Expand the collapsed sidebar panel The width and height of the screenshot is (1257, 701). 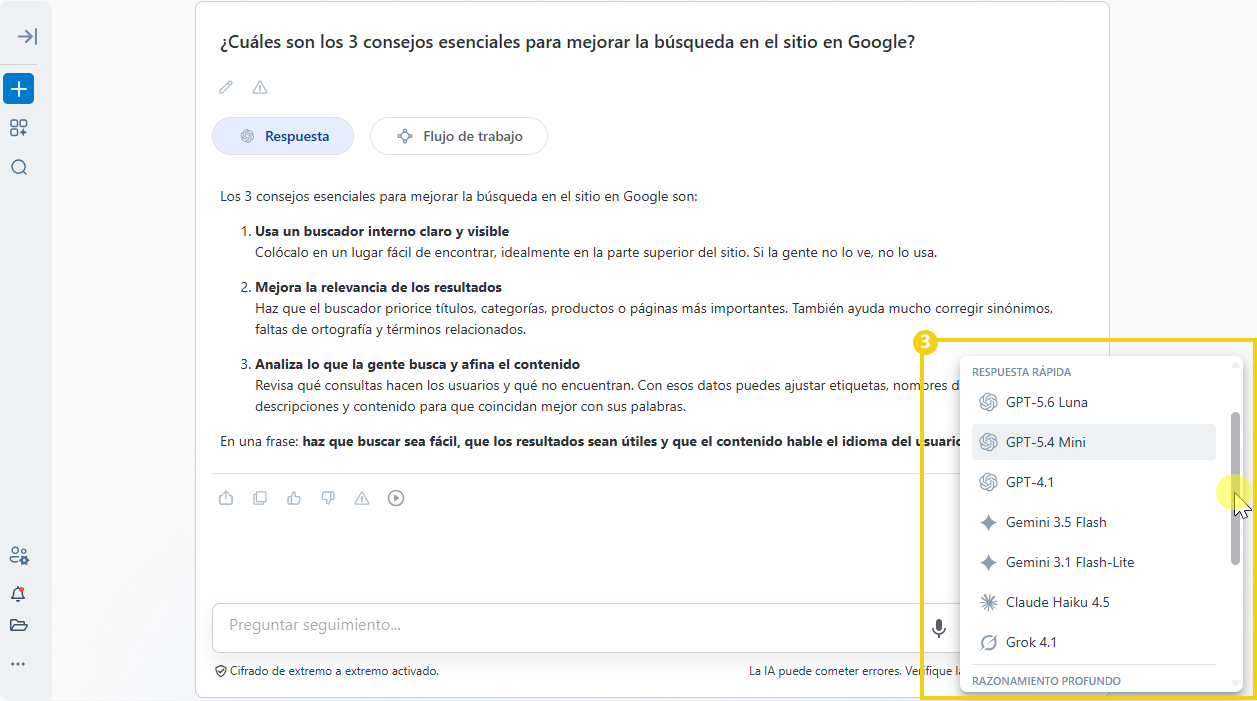[27, 37]
